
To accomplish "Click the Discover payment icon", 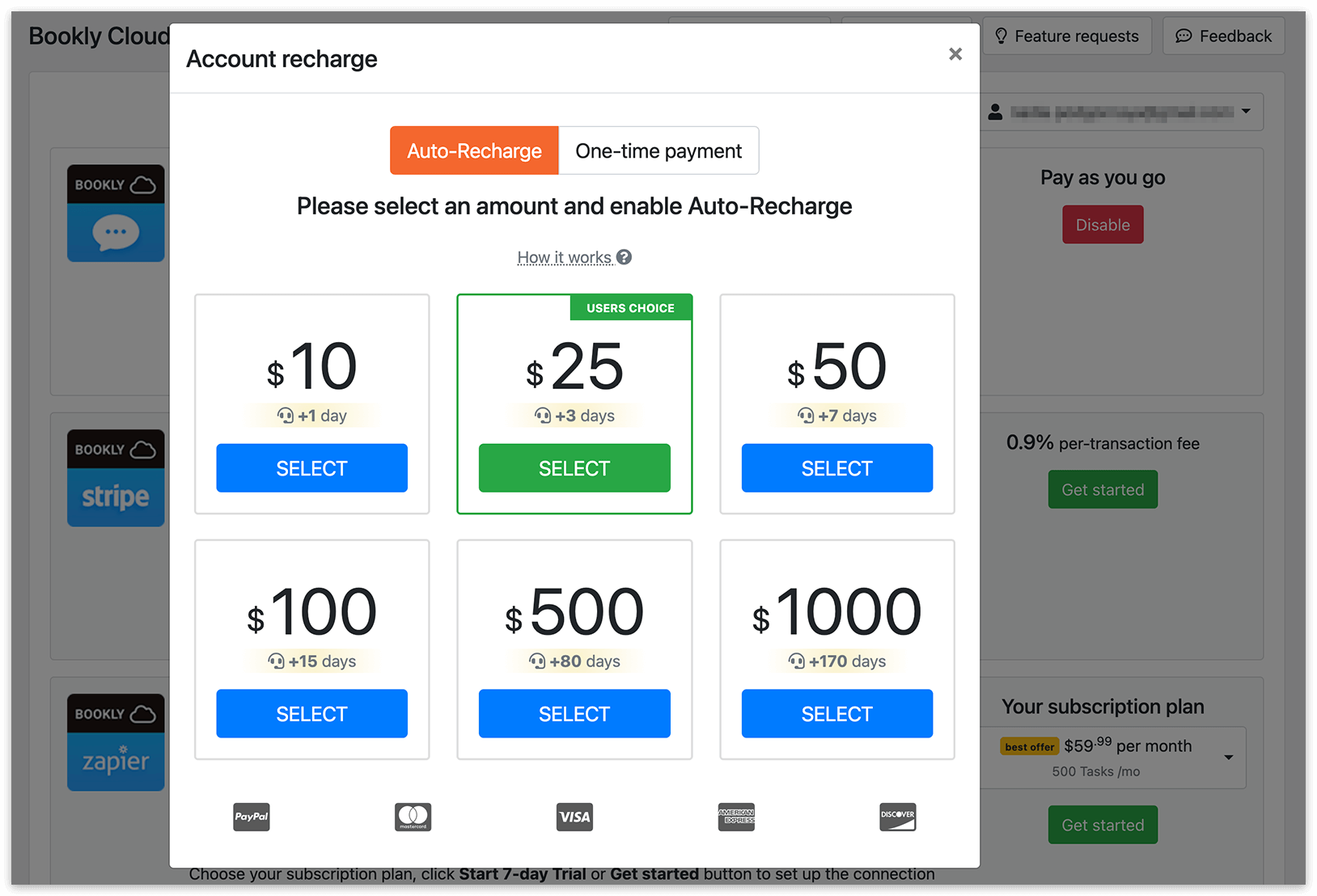I will point(898,817).
